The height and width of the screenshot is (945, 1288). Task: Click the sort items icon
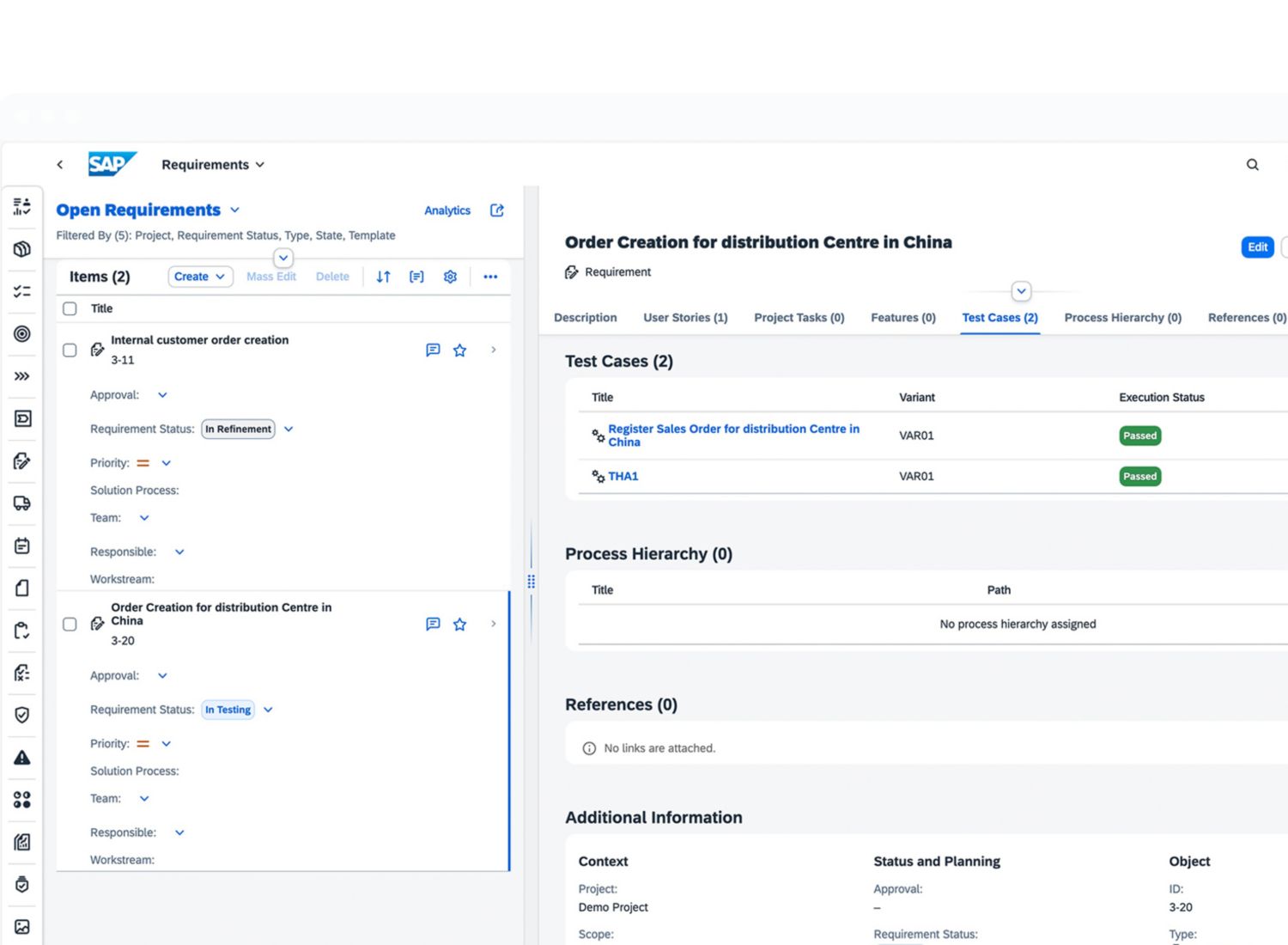(x=383, y=277)
